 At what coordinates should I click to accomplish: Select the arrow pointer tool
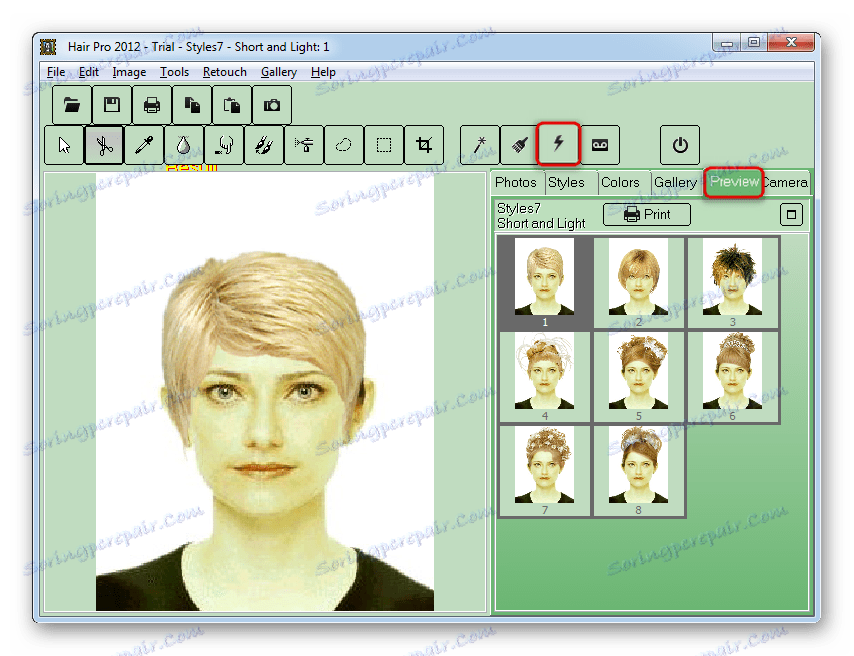(x=64, y=145)
